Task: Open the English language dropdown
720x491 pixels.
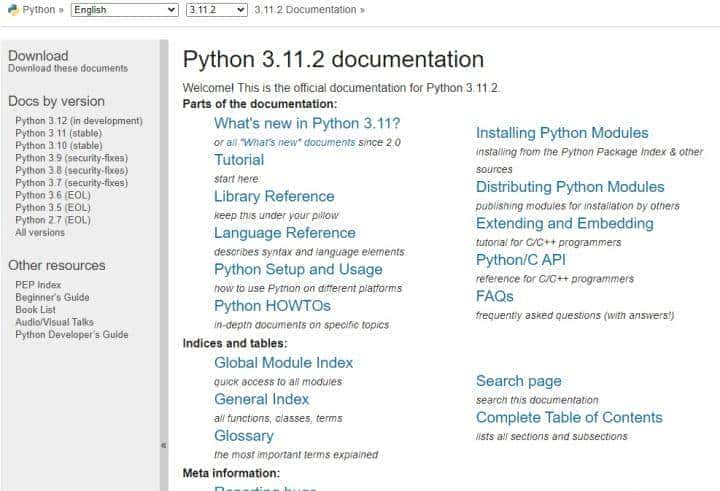Action: click(x=124, y=10)
